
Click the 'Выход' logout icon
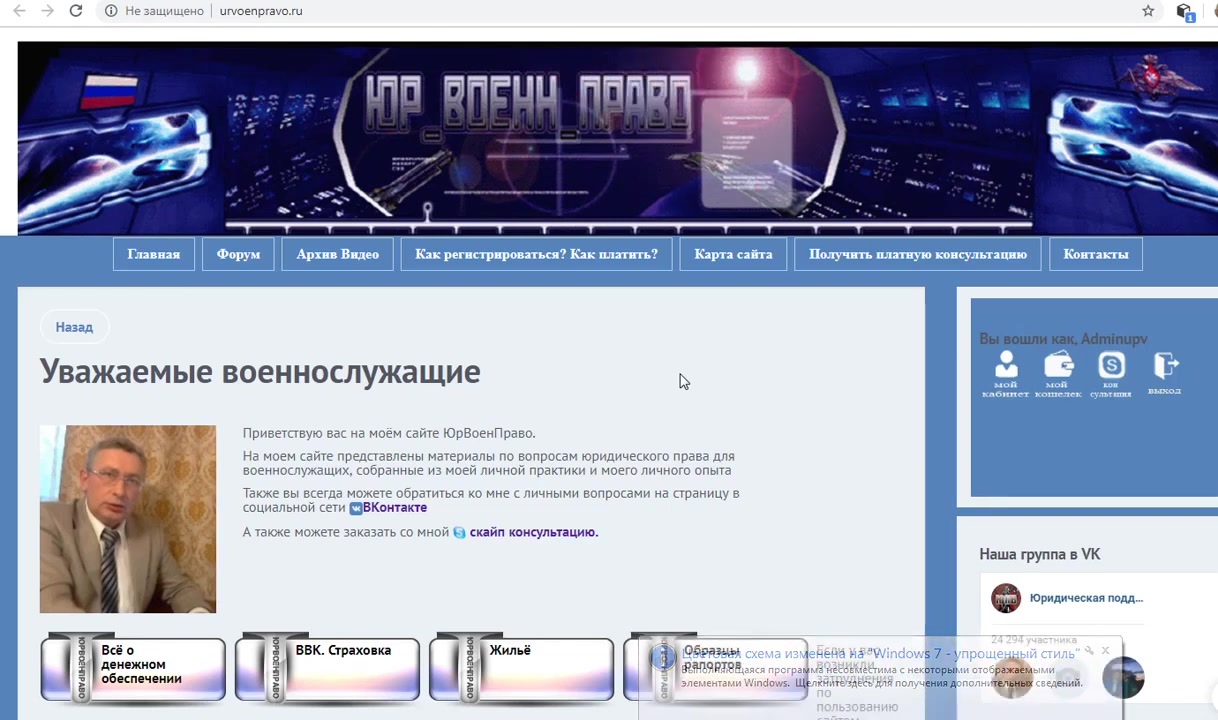click(x=1165, y=374)
